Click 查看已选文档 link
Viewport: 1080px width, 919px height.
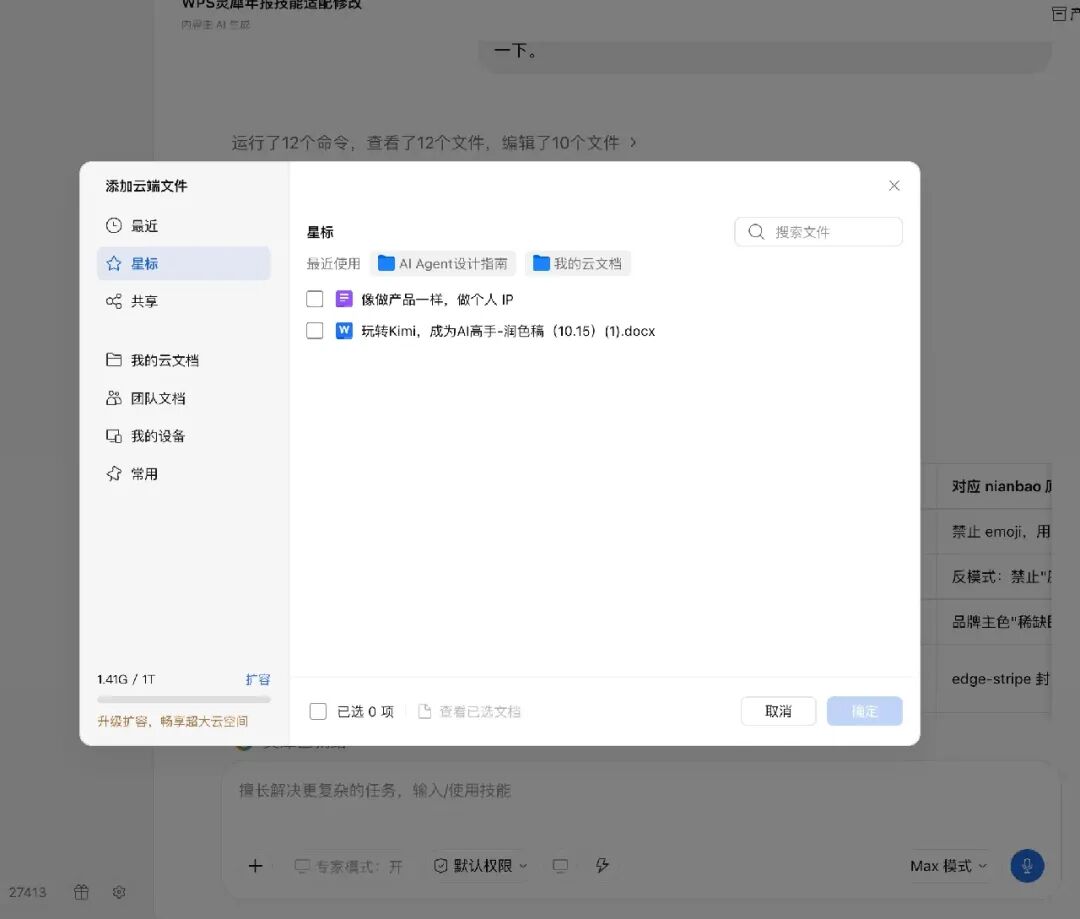pos(470,712)
